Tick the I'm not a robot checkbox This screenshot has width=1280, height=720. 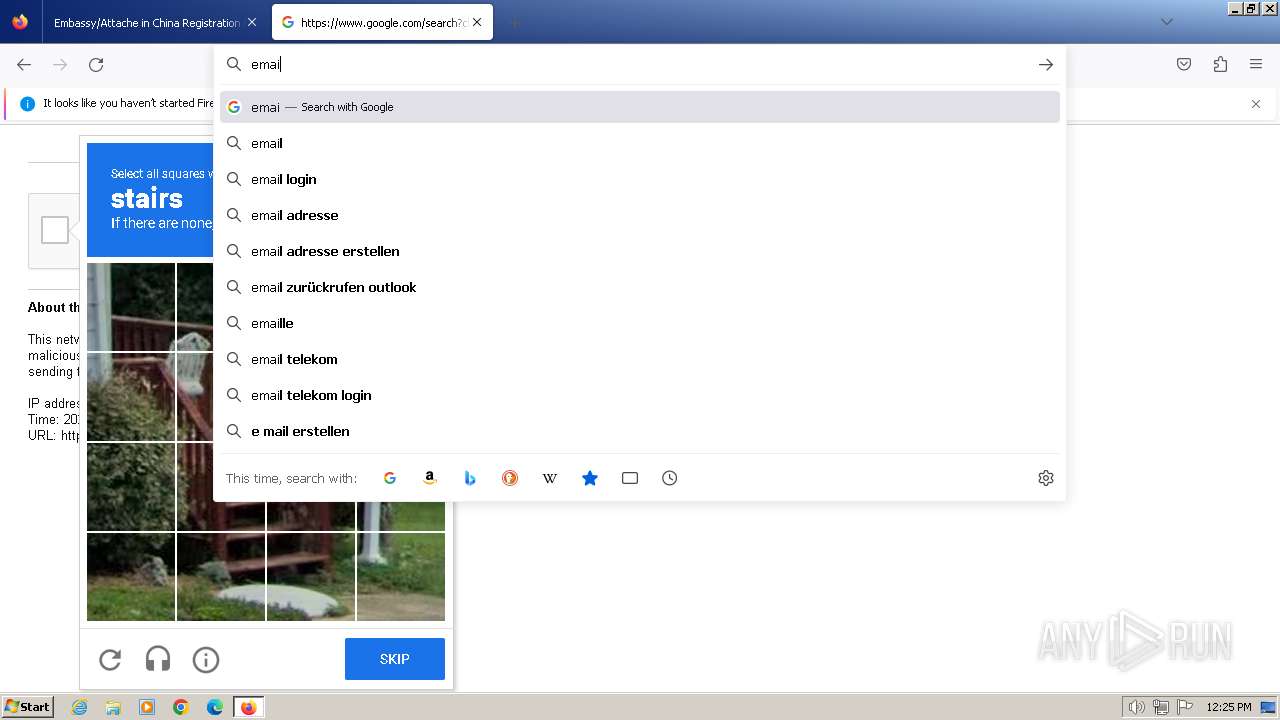(55, 230)
